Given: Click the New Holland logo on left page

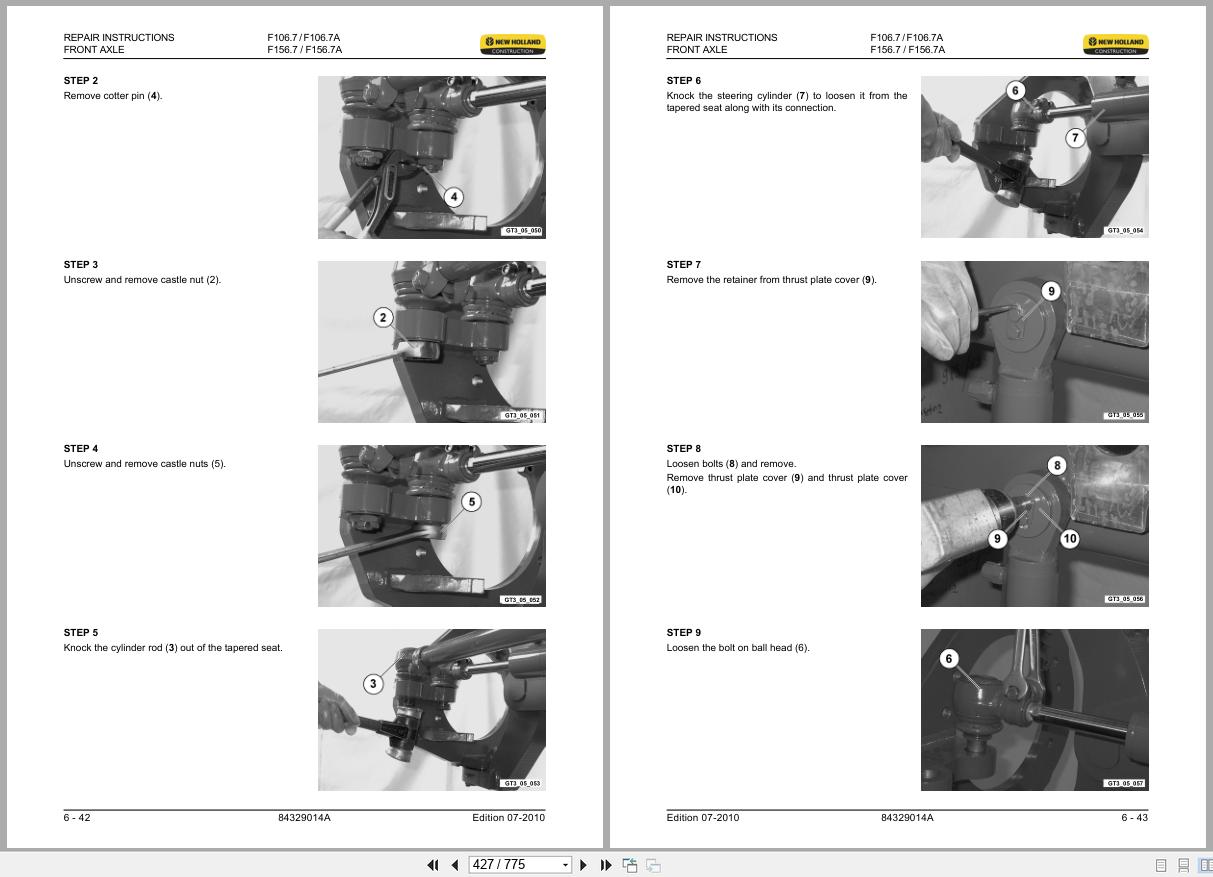Looking at the screenshot, I should [513, 44].
